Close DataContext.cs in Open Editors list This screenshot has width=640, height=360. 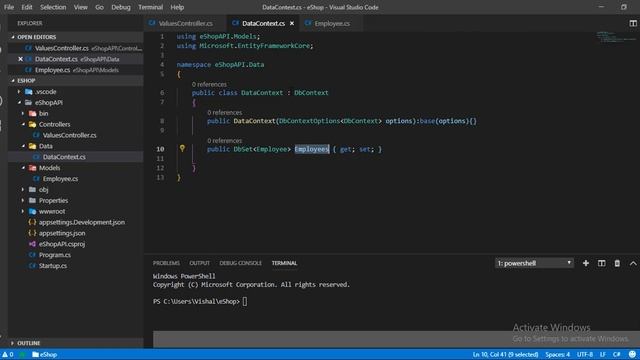(x=20, y=59)
